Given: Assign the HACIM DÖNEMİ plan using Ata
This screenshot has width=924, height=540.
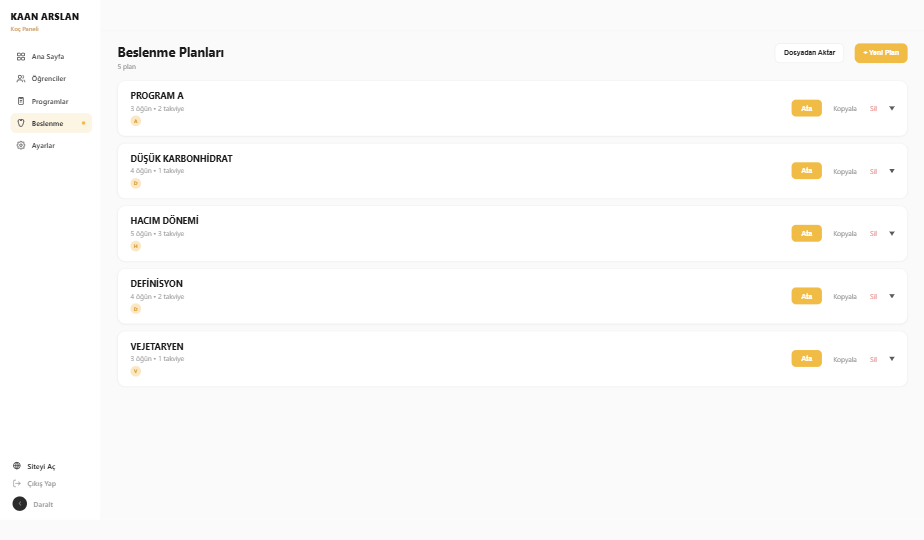Looking at the screenshot, I should pos(806,233).
